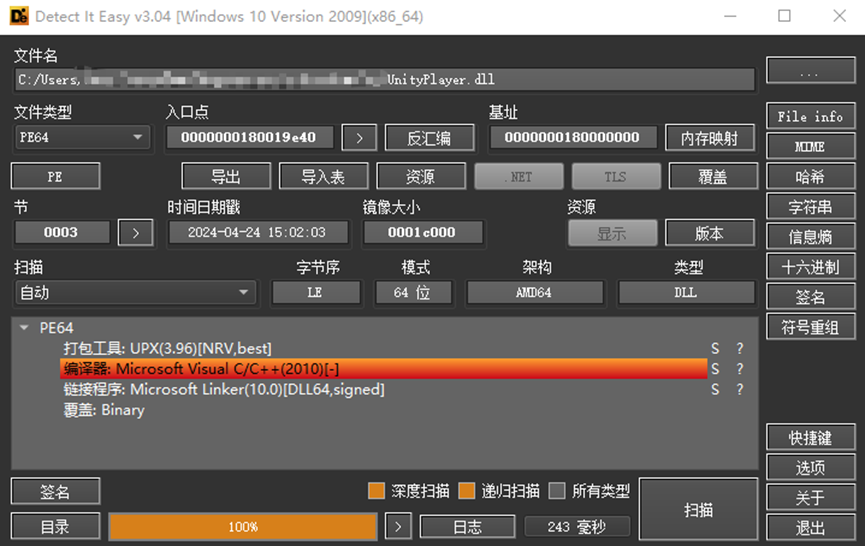The image size is (865, 546).
Task: Click the file name path input field
Action: click(385, 80)
